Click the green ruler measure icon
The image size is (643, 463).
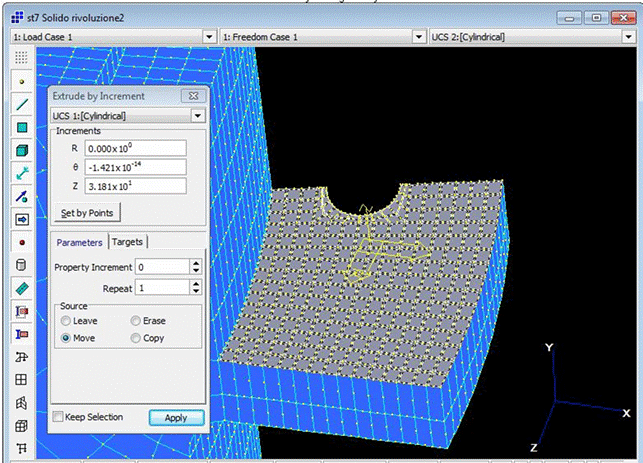(21, 288)
